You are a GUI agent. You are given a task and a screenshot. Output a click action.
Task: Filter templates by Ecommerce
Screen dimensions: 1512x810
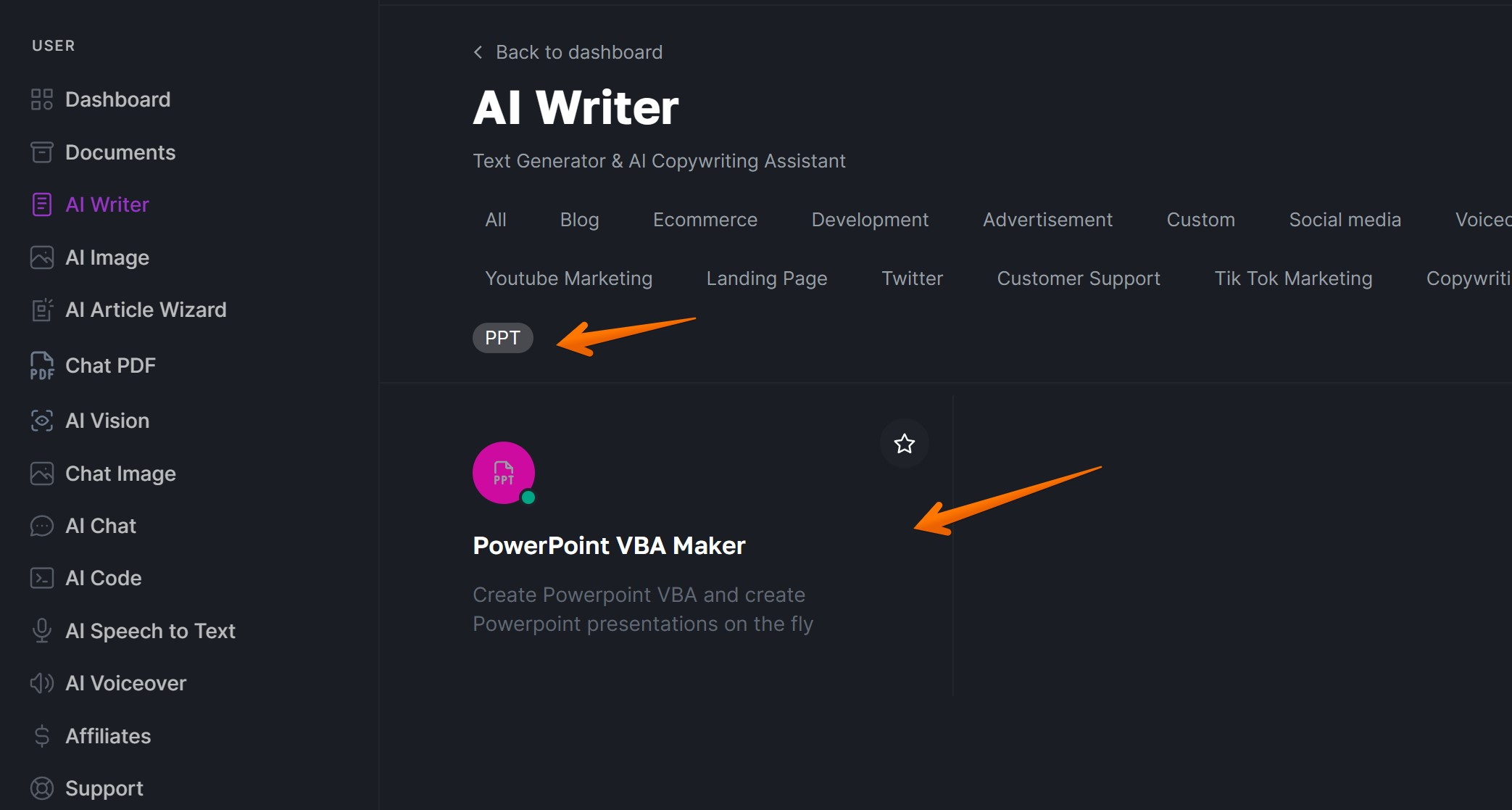point(705,220)
